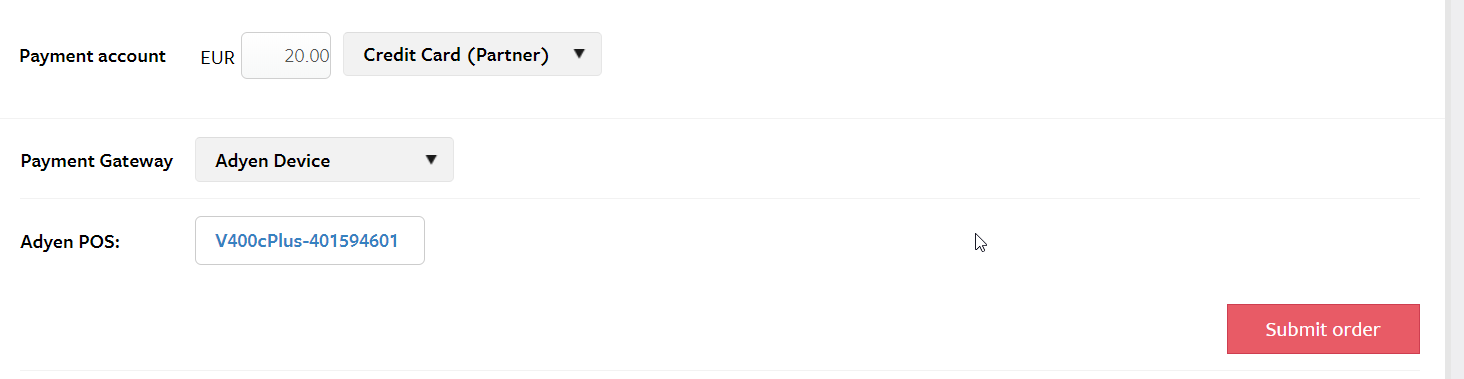1464x379 pixels.
Task: Focus the EUR amount input box
Action: click(286, 56)
